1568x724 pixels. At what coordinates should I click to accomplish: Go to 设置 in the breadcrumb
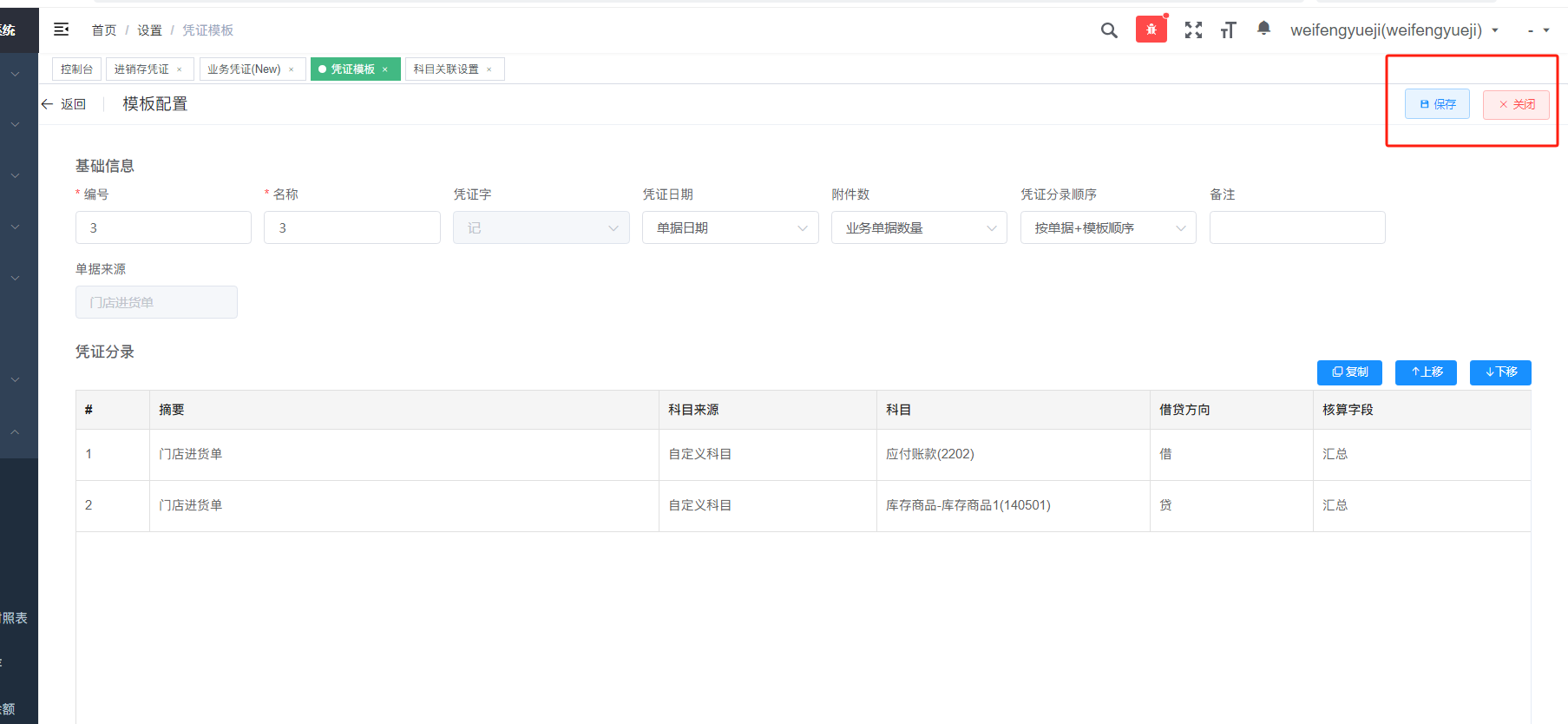[x=149, y=30]
